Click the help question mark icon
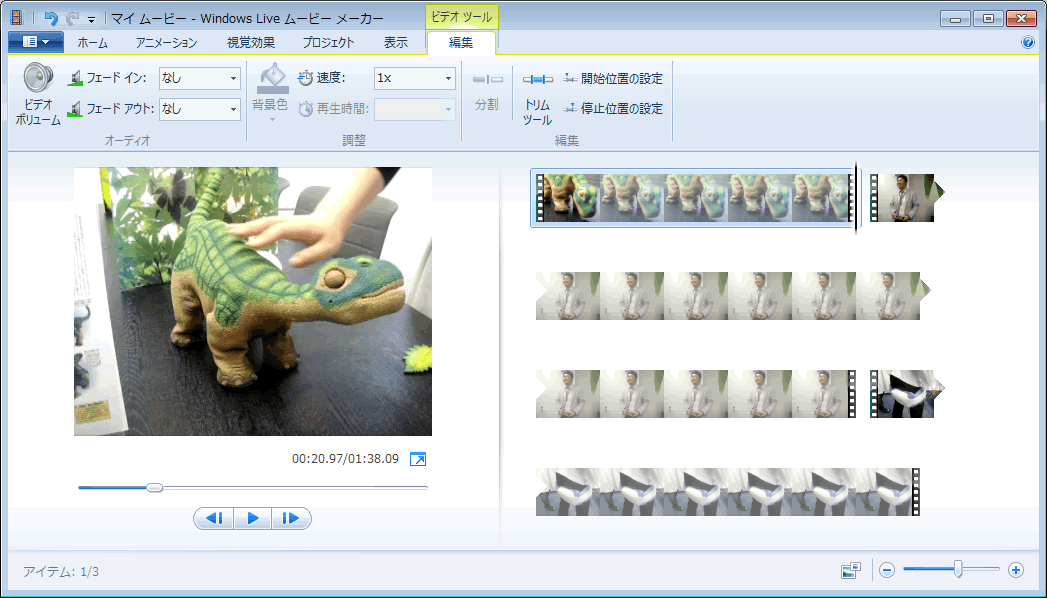This screenshot has width=1047, height=598. (x=1027, y=43)
